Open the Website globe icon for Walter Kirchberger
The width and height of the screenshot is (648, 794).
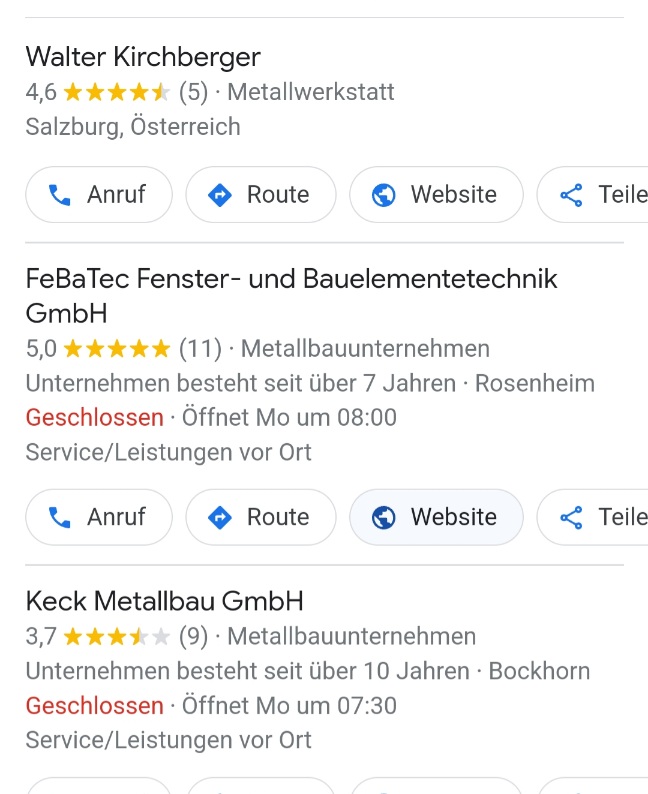point(384,195)
